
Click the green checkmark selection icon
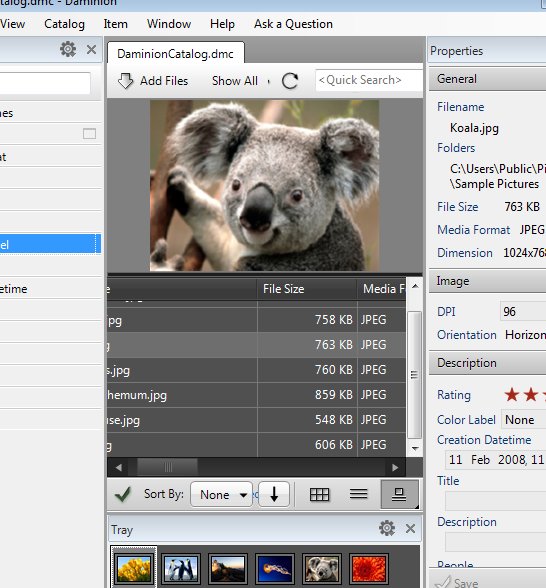point(123,494)
